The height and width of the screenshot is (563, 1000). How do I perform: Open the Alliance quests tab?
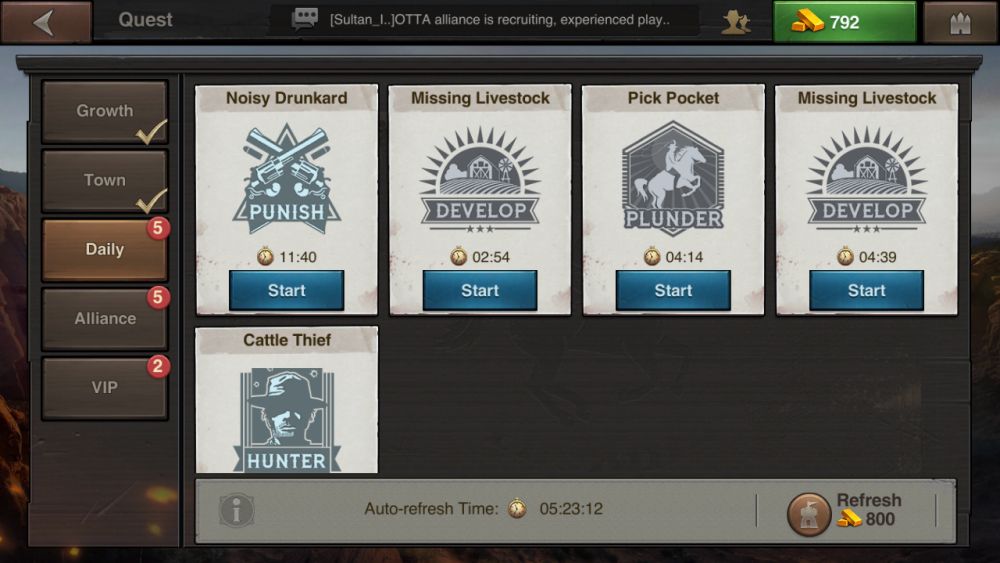(x=105, y=318)
